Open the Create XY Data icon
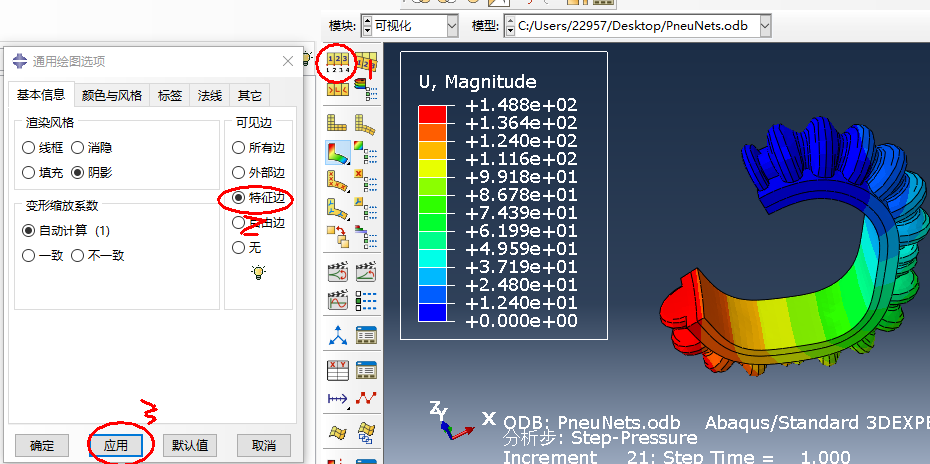 pos(338,372)
